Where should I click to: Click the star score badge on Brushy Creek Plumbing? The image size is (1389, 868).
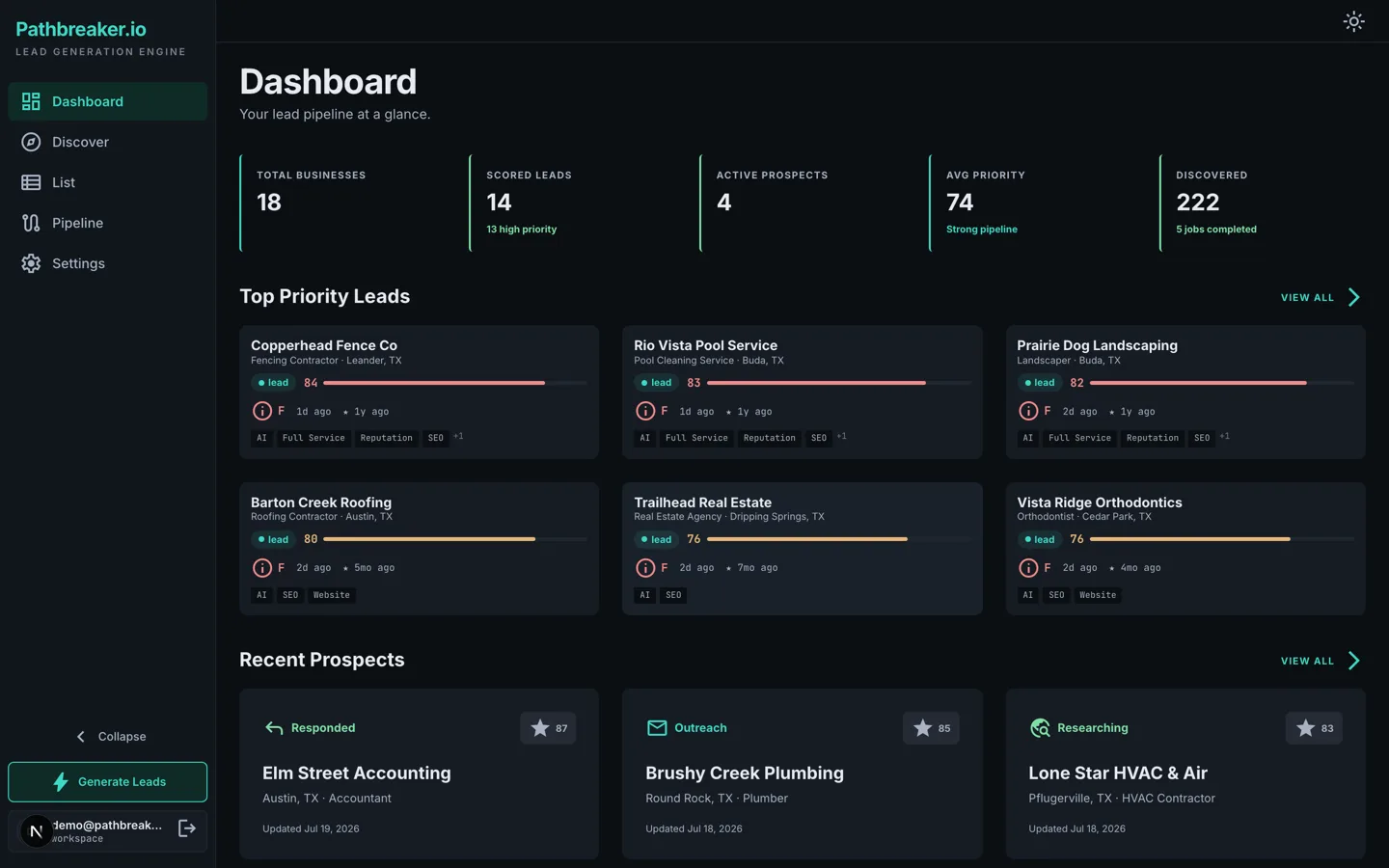931,728
